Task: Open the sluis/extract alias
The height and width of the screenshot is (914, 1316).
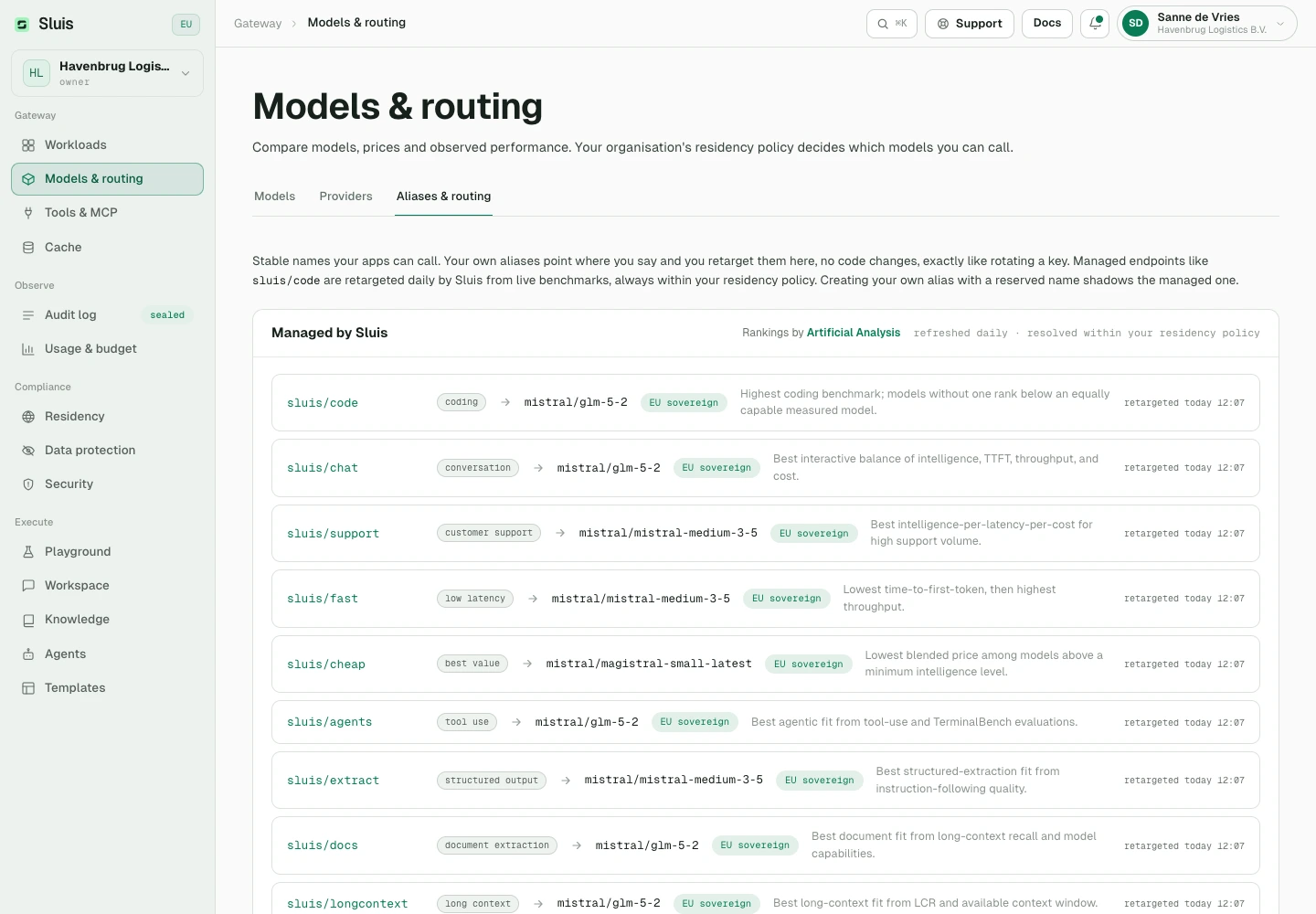Action: tap(333, 781)
